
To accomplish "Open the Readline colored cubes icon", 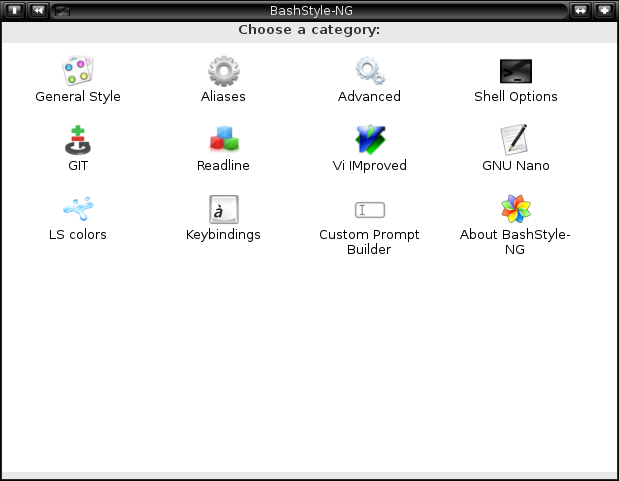I will coord(224,139).
